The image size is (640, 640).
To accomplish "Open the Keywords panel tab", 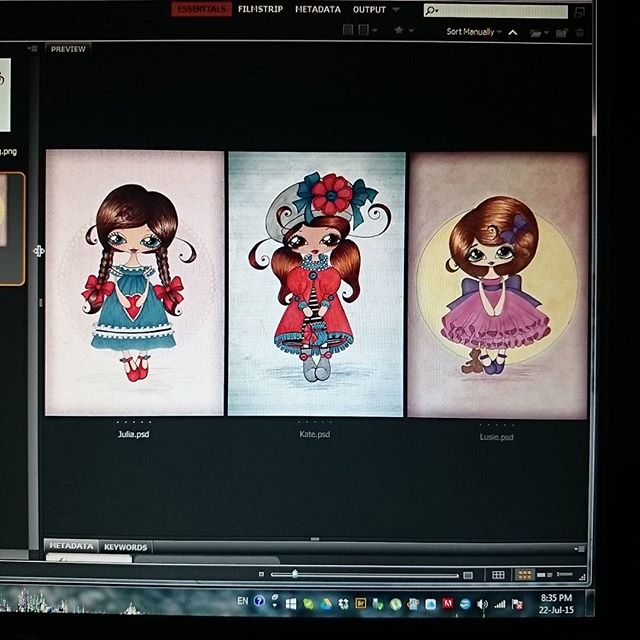I will (x=125, y=547).
